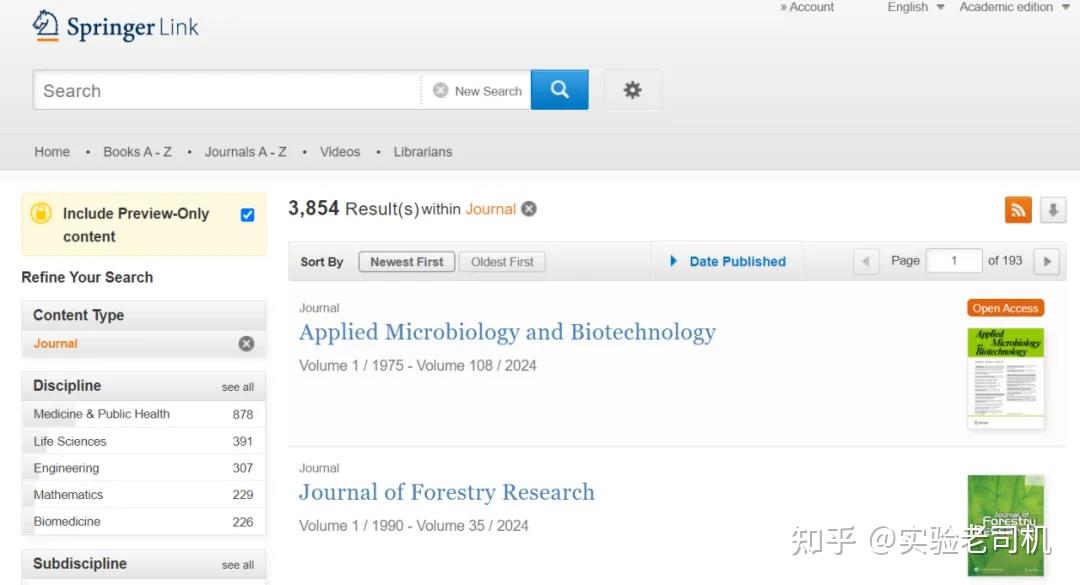Go to next results page arrow
The image size is (1080, 585).
1046,261
